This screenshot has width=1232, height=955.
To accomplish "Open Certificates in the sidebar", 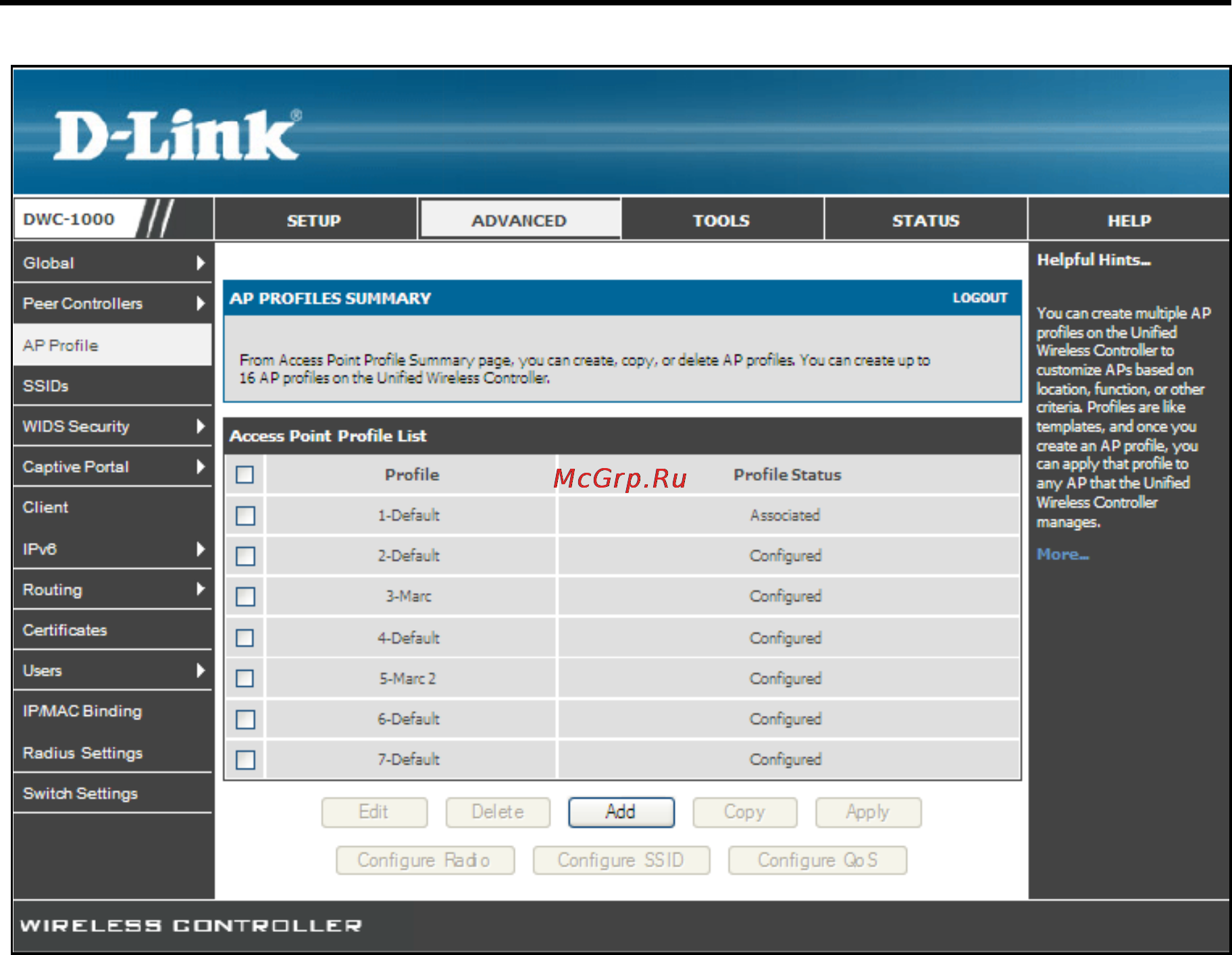I will [x=112, y=629].
